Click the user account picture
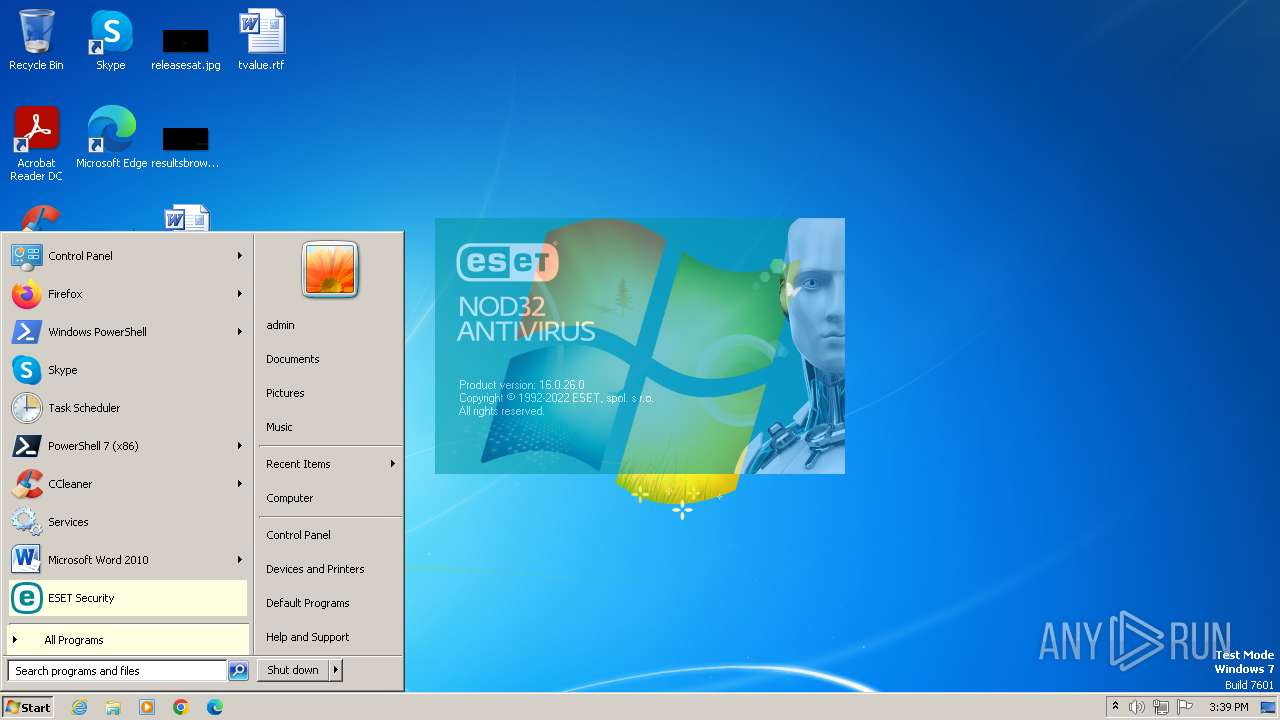 coord(330,269)
